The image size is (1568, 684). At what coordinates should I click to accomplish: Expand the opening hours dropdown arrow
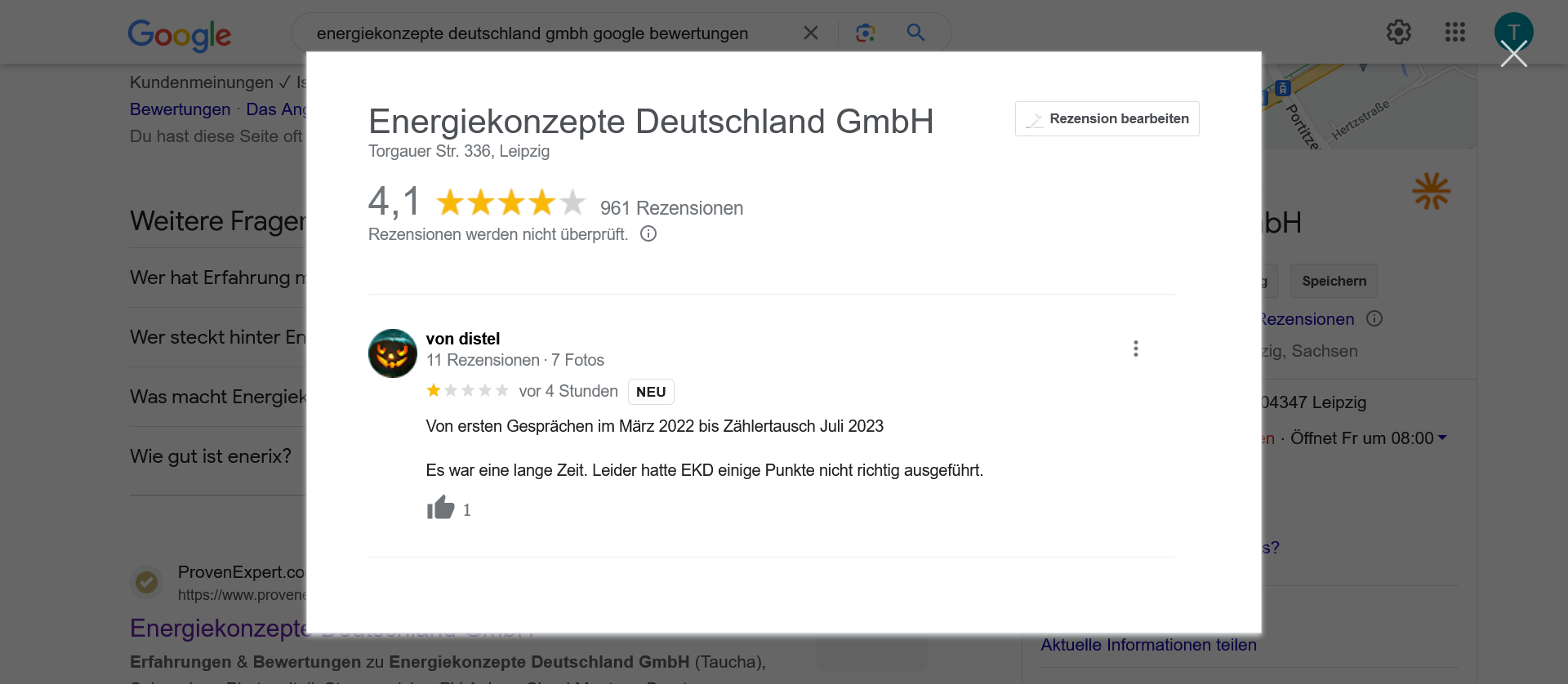1442,438
